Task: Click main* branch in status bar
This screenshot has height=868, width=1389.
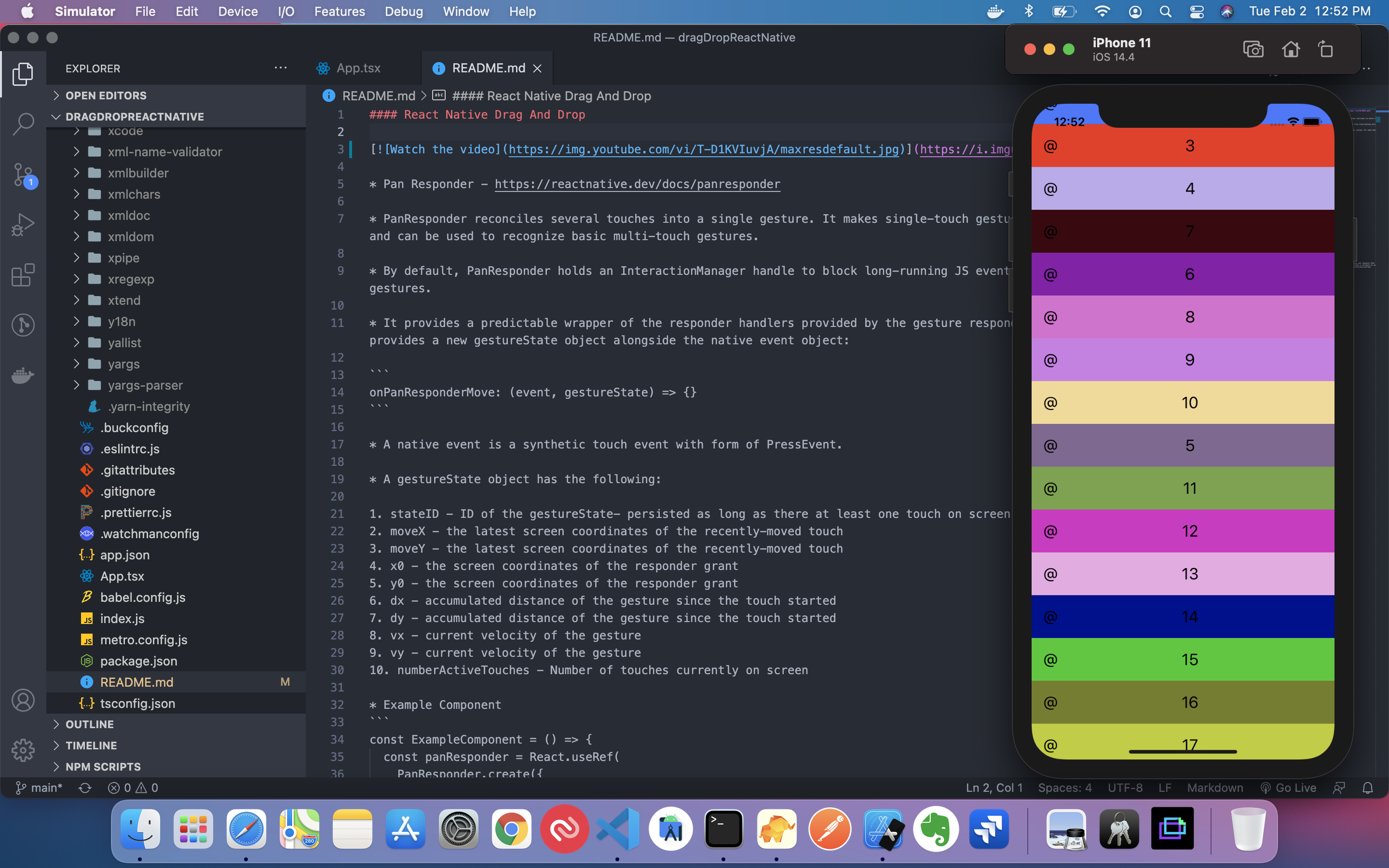Action: (x=39, y=787)
